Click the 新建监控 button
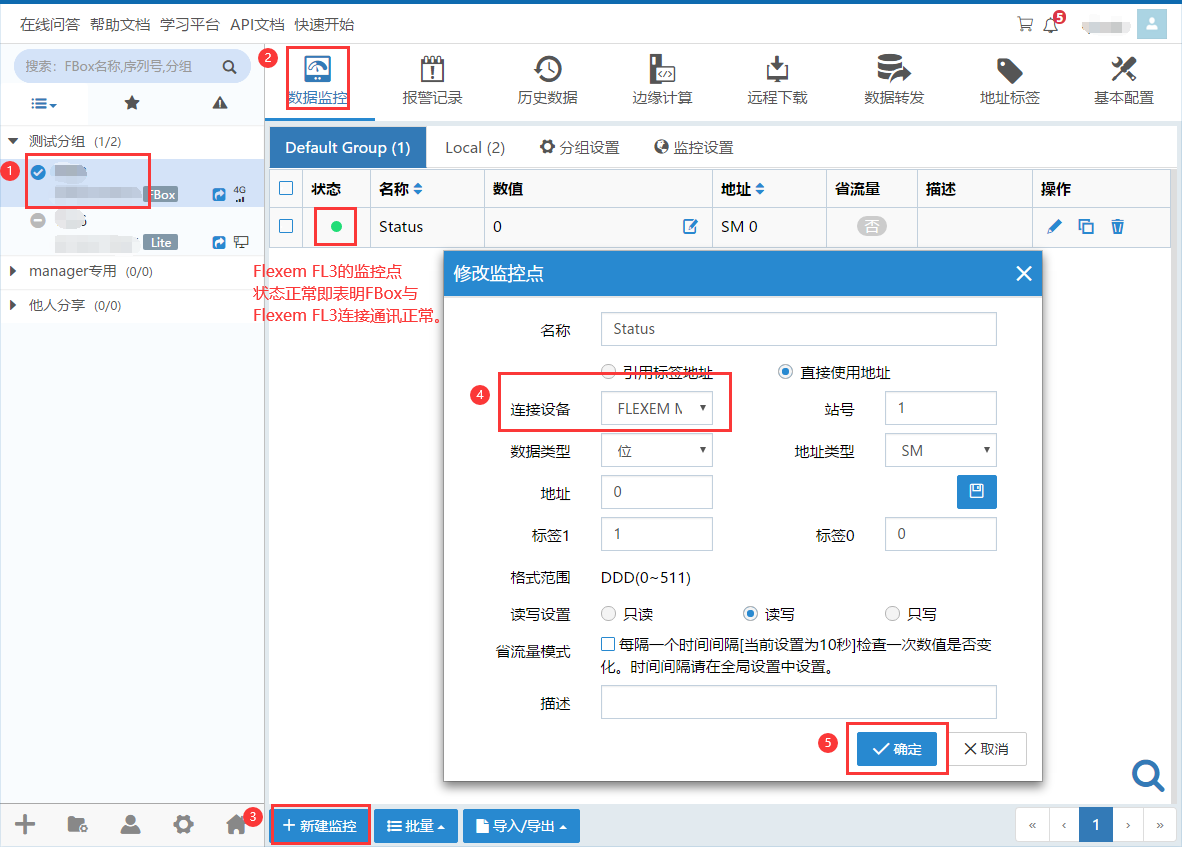The height and width of the screenshot is (847, 1182). [320, 826]
